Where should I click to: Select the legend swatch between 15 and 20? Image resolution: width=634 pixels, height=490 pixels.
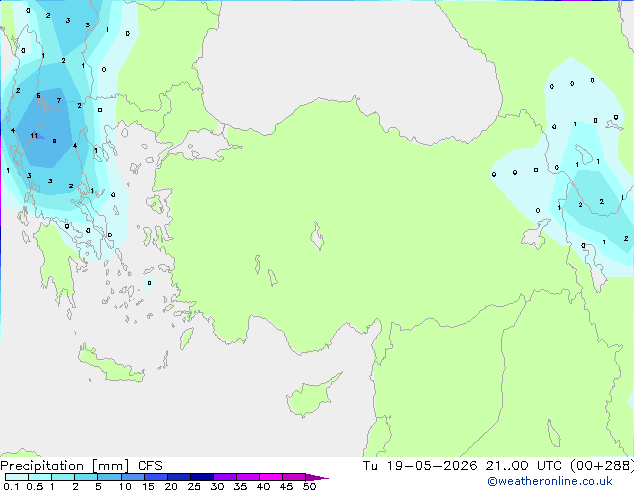point(156,477)
